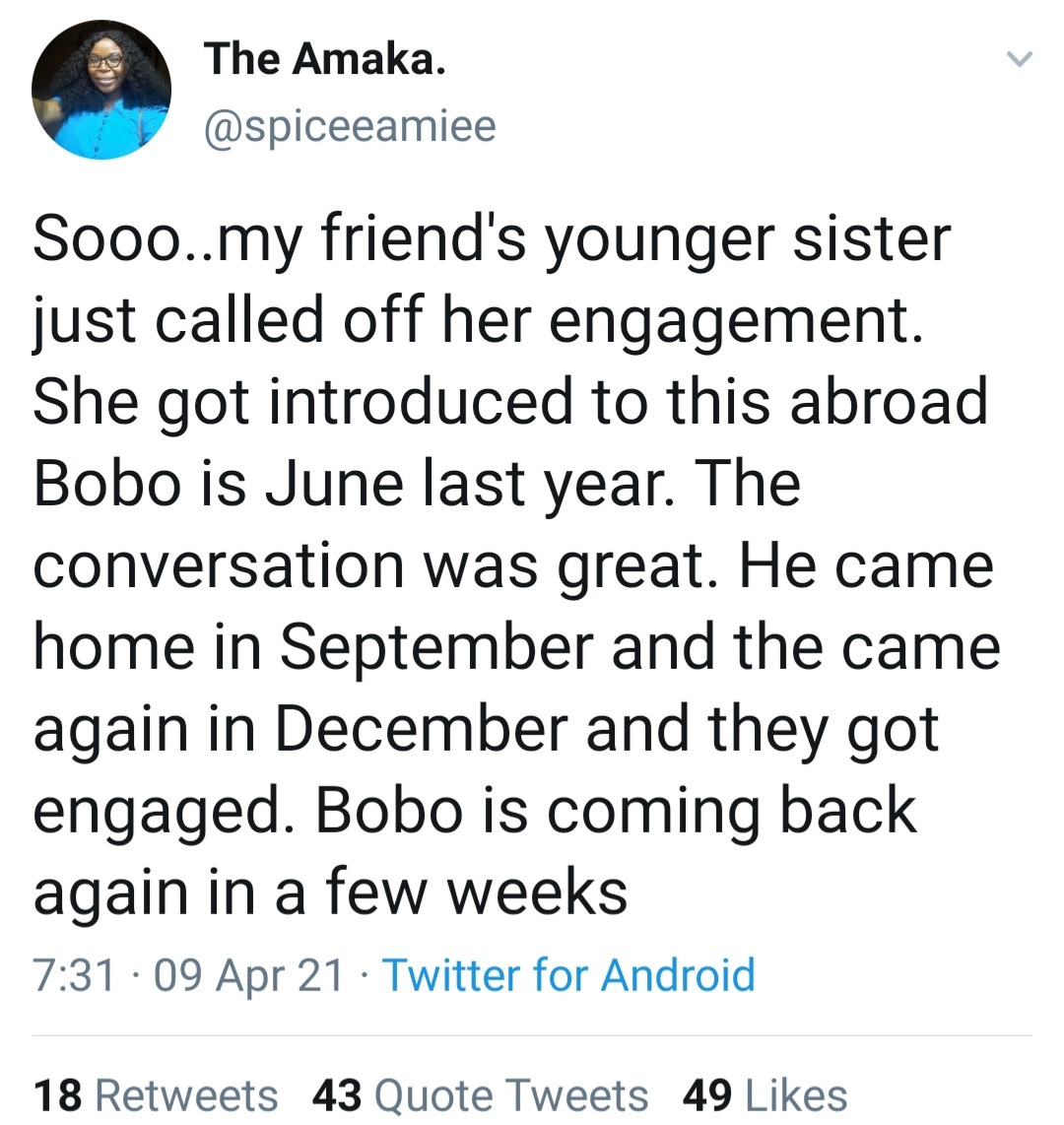Open the tweet options chevron menu
The image size is (1064, 1125).
(x=1019, y=61)
